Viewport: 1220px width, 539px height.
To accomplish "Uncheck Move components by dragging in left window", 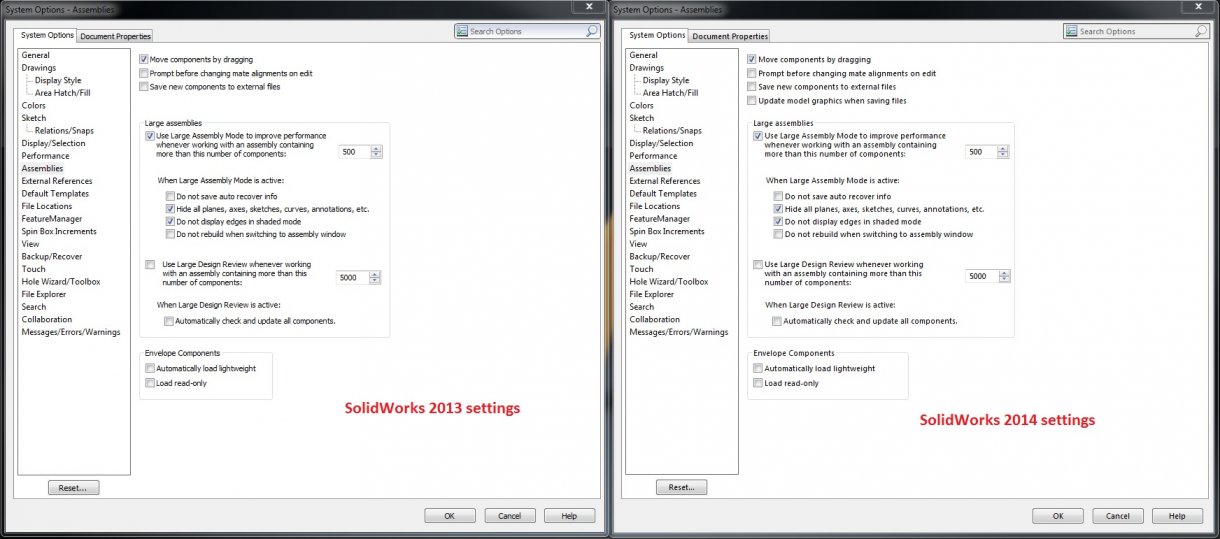I will tap(144, 60).
